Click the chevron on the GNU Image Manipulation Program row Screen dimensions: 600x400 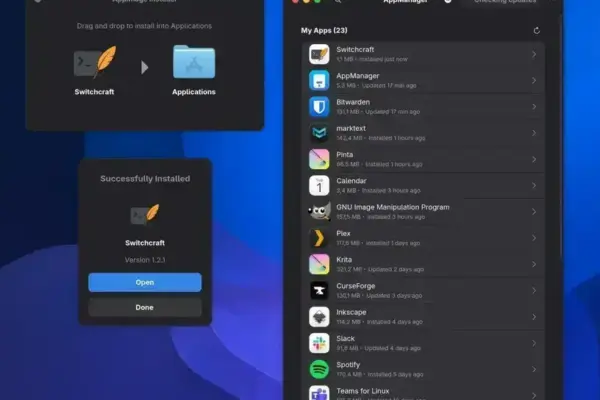coord(534,212)
